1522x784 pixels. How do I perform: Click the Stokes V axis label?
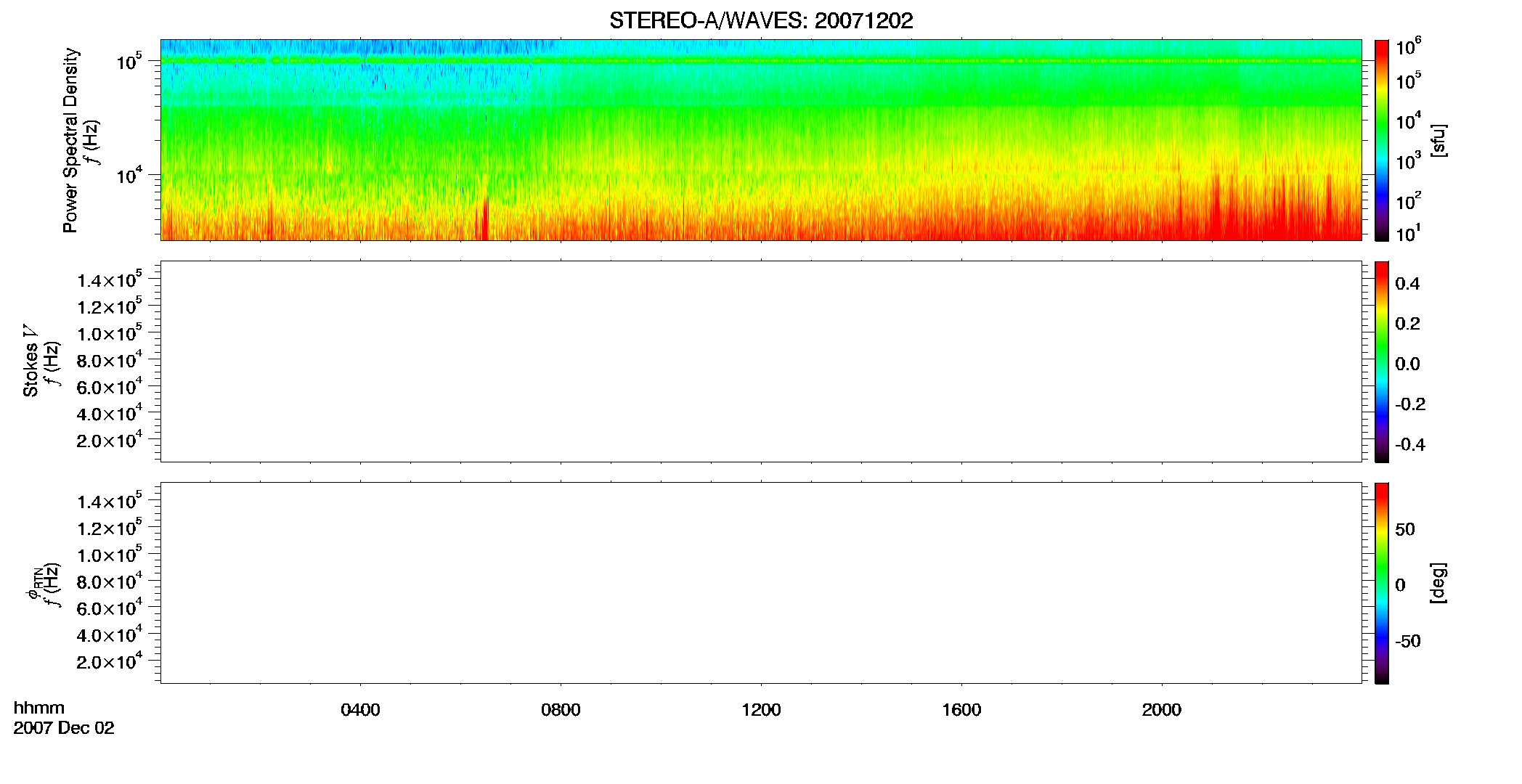[30, 361]
